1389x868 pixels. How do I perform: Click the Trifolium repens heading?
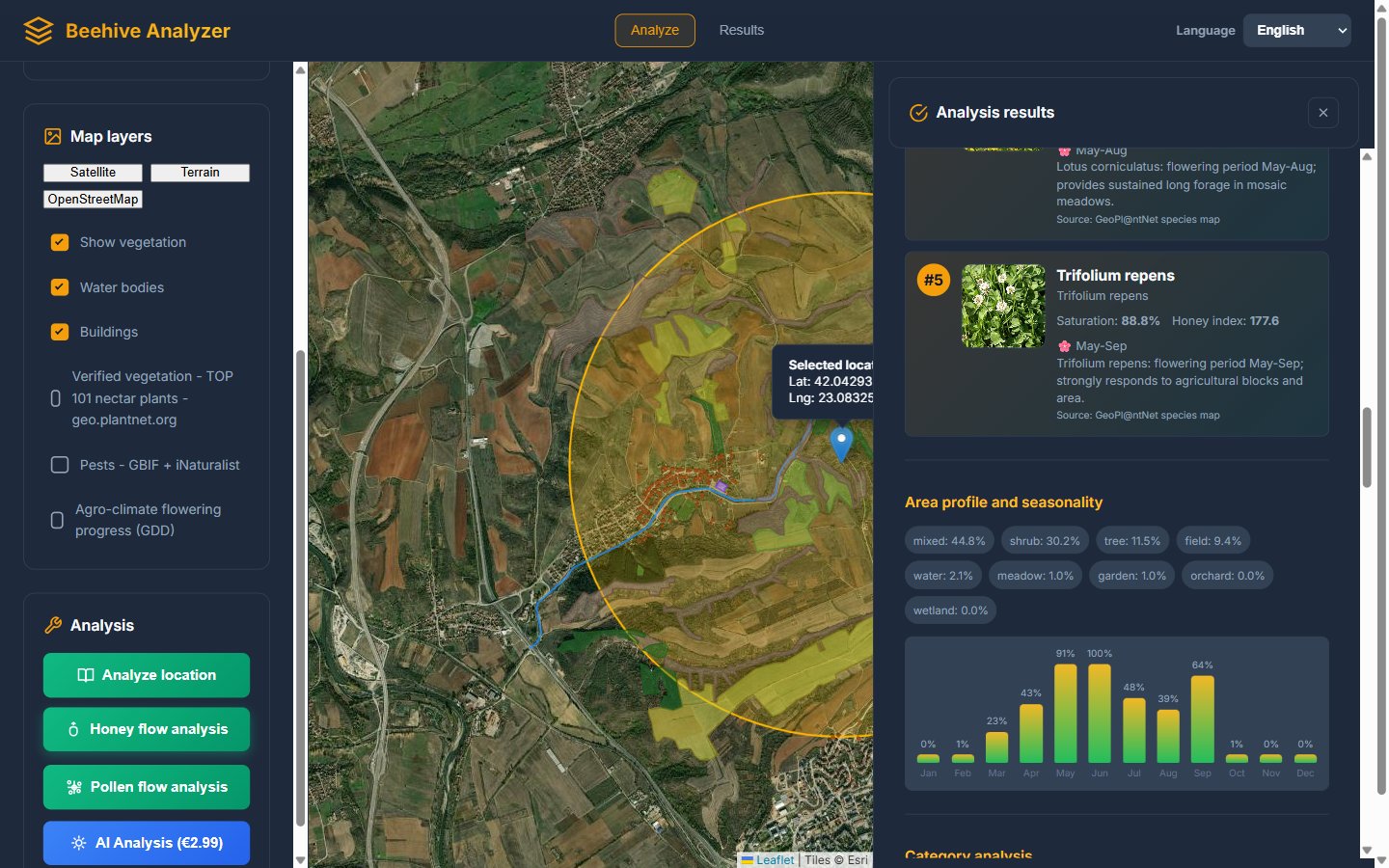[x=1115, y=276]
